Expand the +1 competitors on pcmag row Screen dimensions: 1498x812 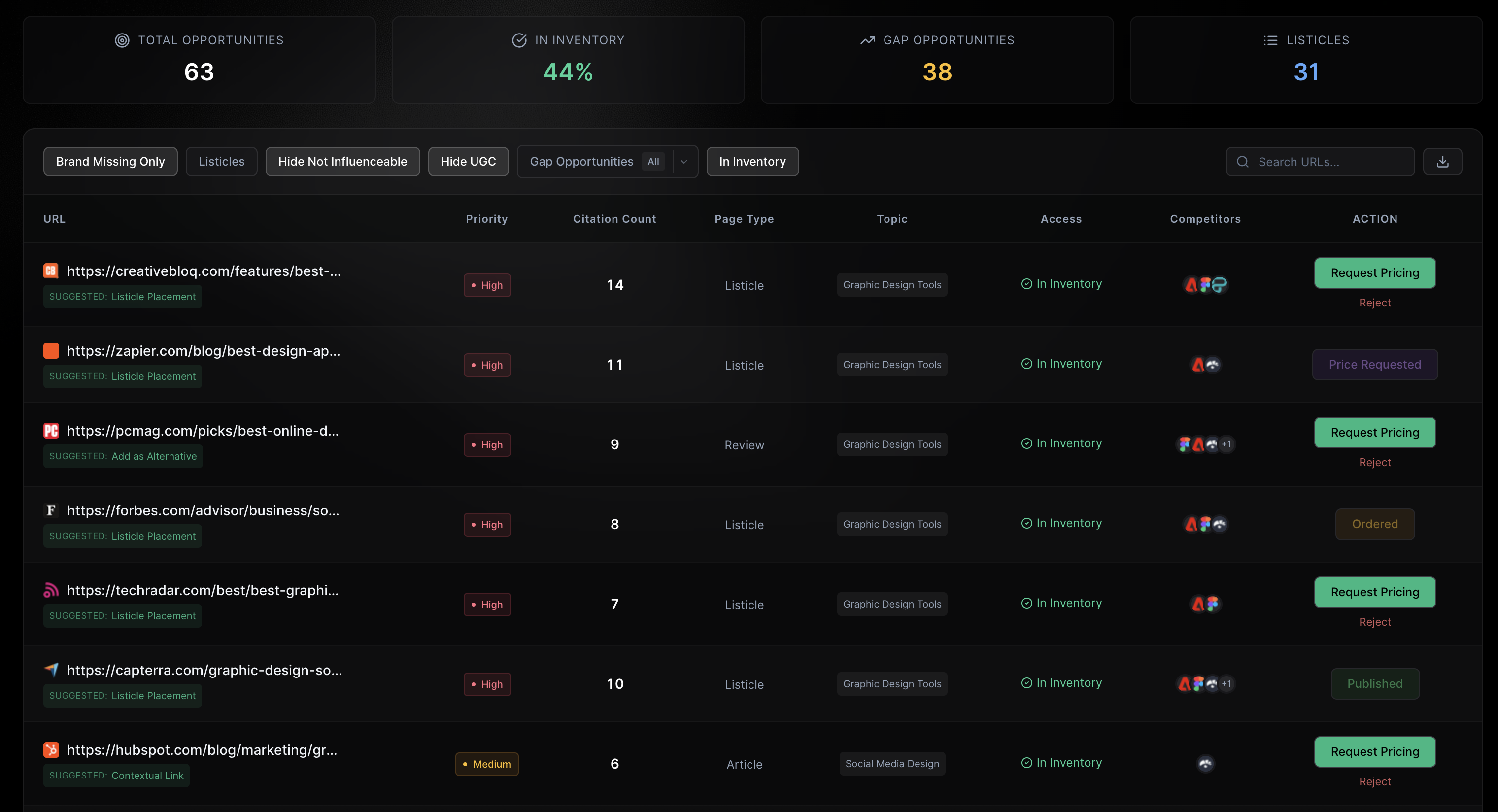coord(1226,444)
